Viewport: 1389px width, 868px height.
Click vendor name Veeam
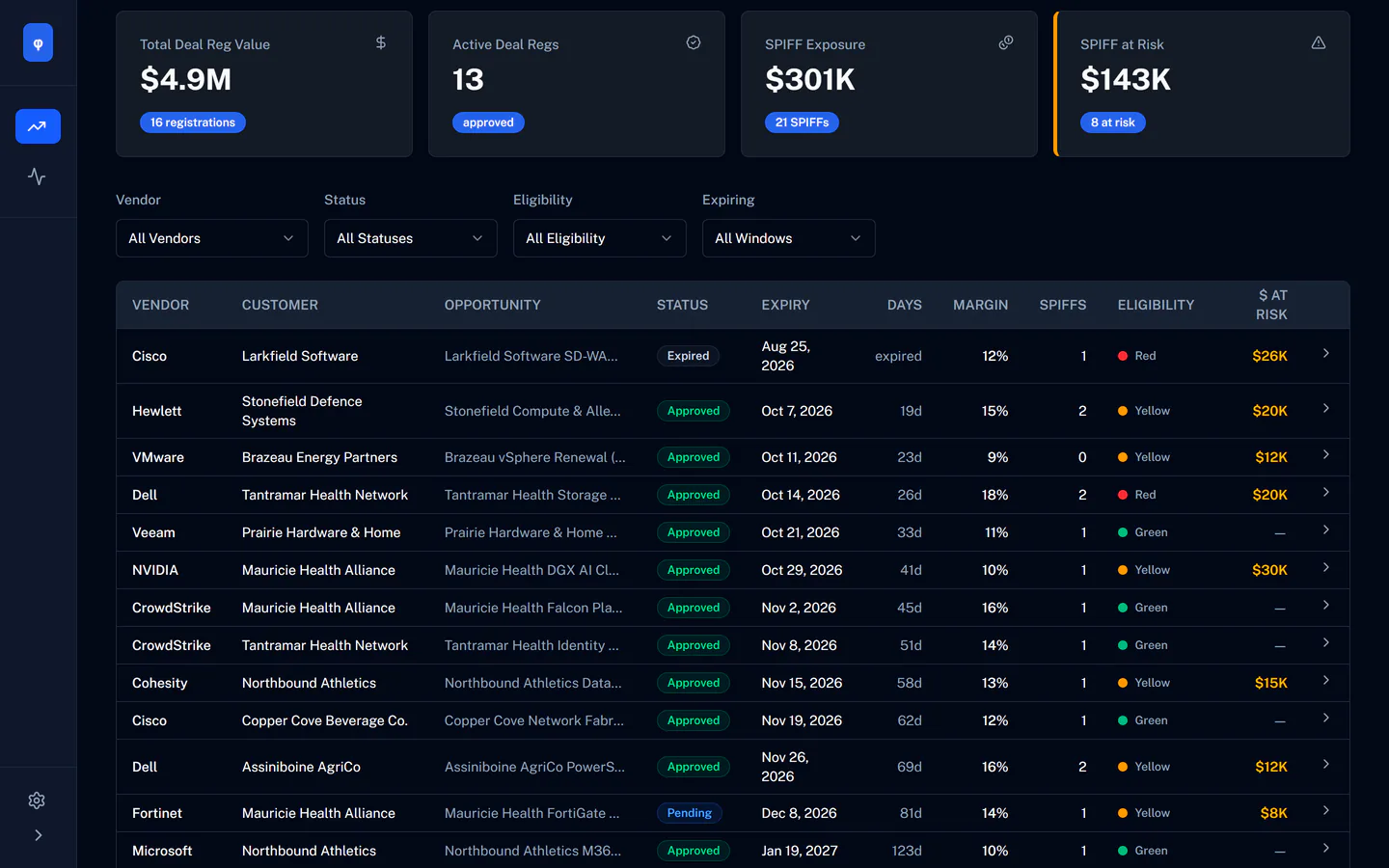[153, 532]
